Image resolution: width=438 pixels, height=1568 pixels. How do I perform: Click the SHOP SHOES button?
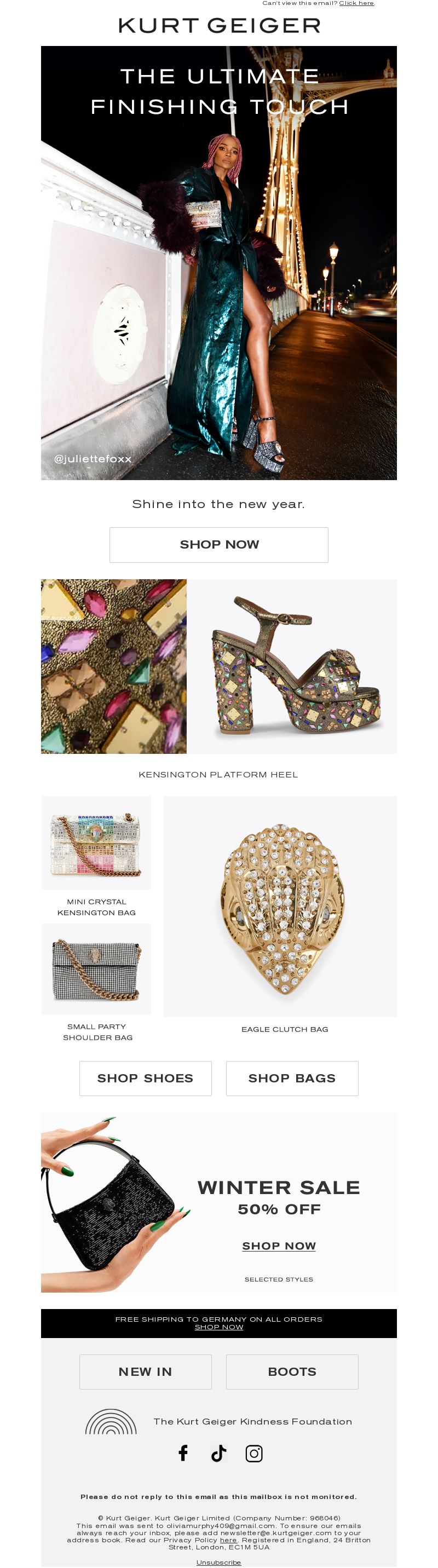pos(146,1078)
